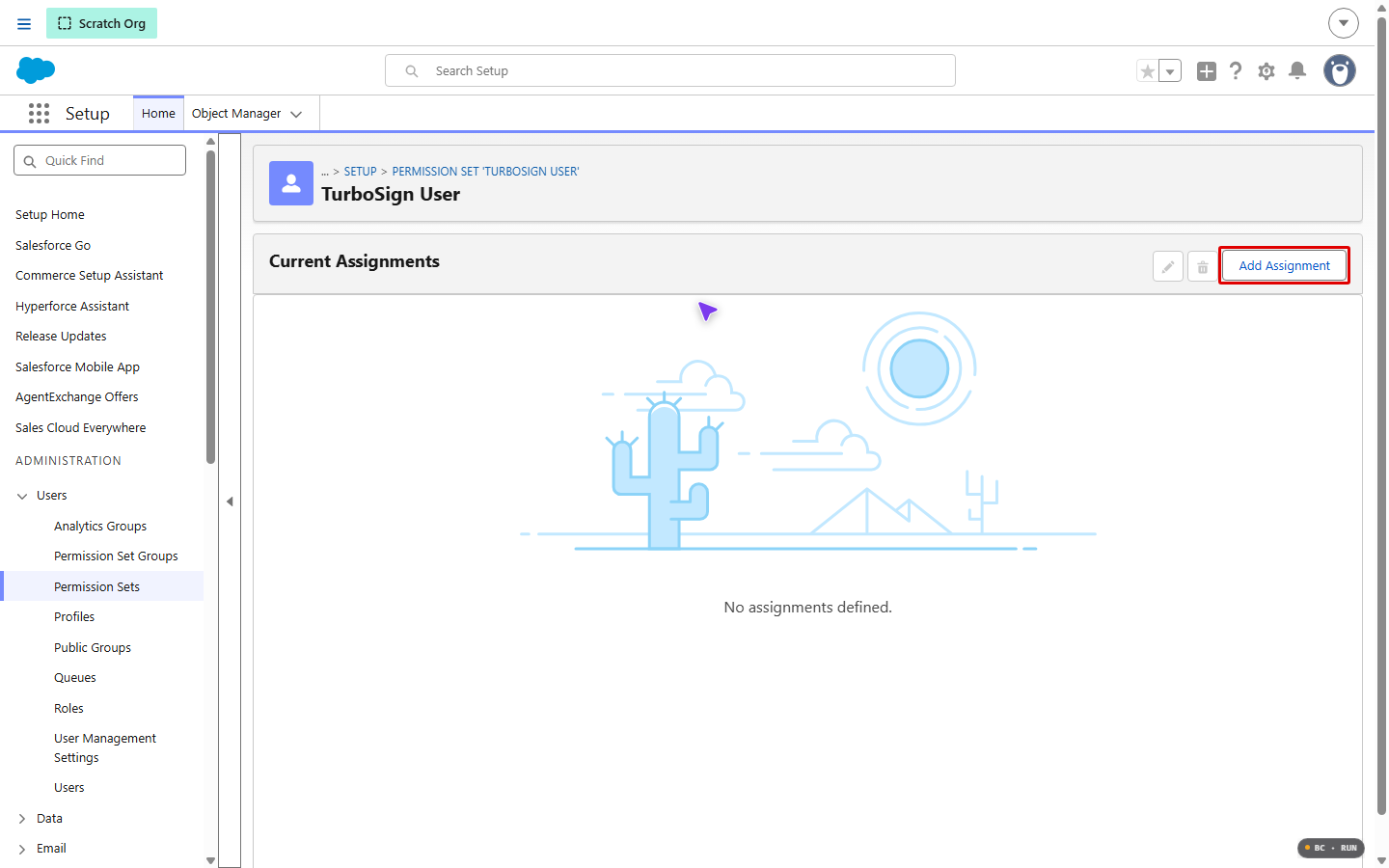Open the help question mark icon
1389x868 pixels.
(x=1236, y=70)
